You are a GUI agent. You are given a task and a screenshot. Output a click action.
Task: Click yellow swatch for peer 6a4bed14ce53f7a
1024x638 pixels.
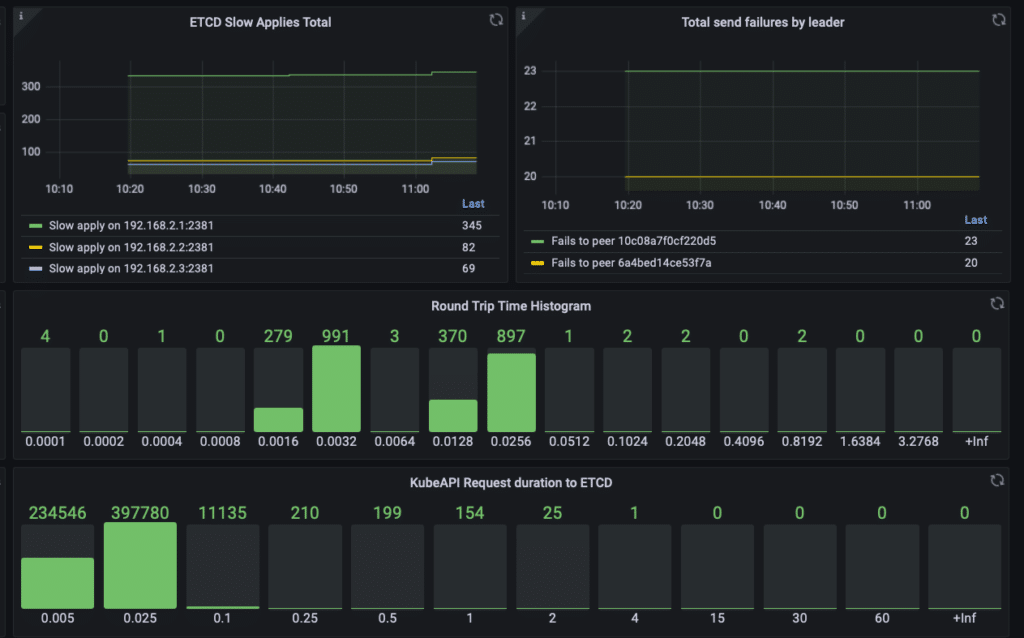click(537, 263)
